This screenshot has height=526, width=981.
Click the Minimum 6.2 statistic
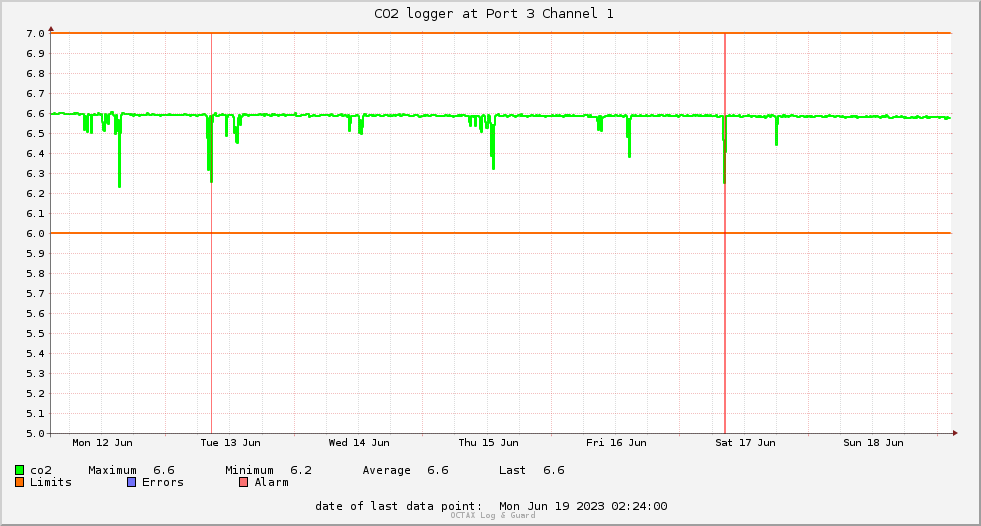tap(268, 470)
